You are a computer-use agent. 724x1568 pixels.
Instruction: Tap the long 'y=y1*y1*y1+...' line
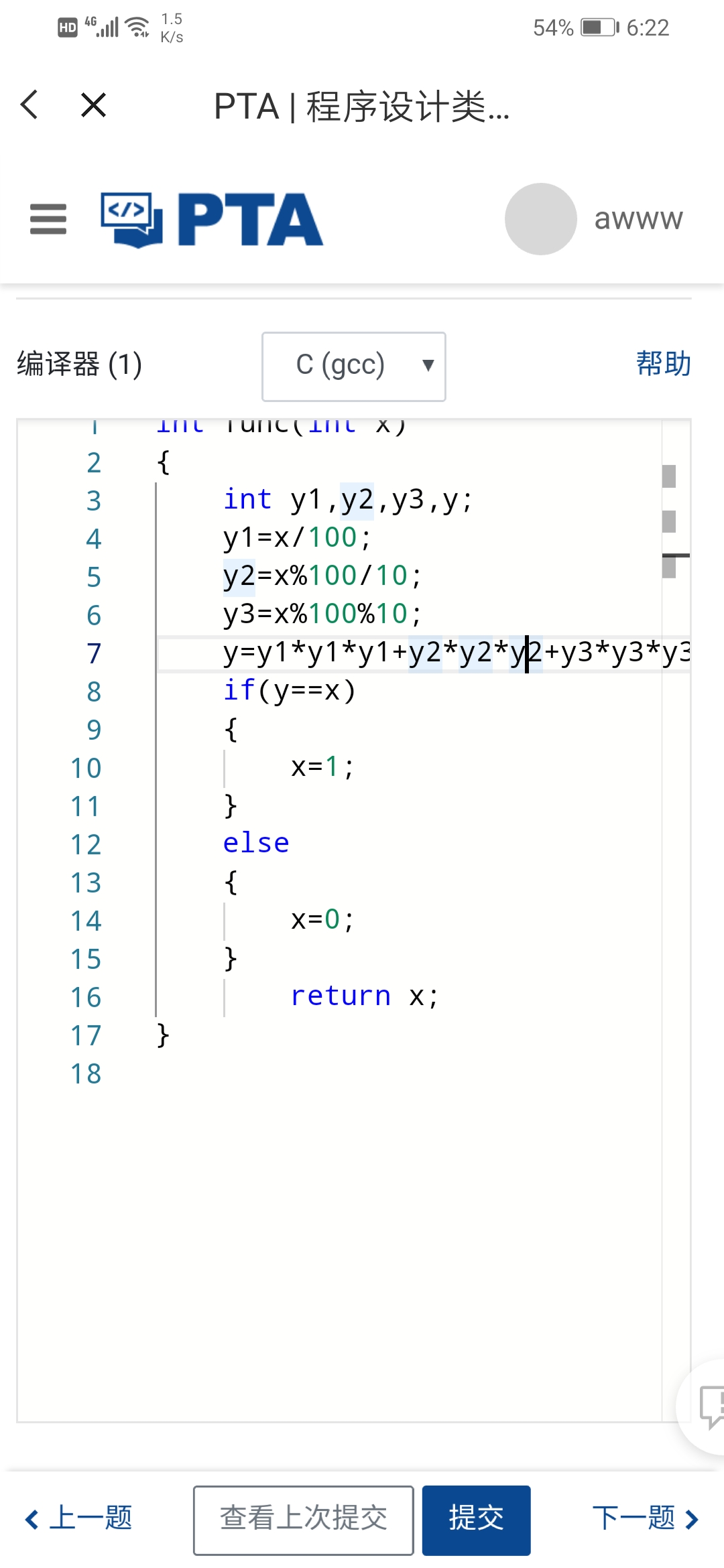[456, 653]
